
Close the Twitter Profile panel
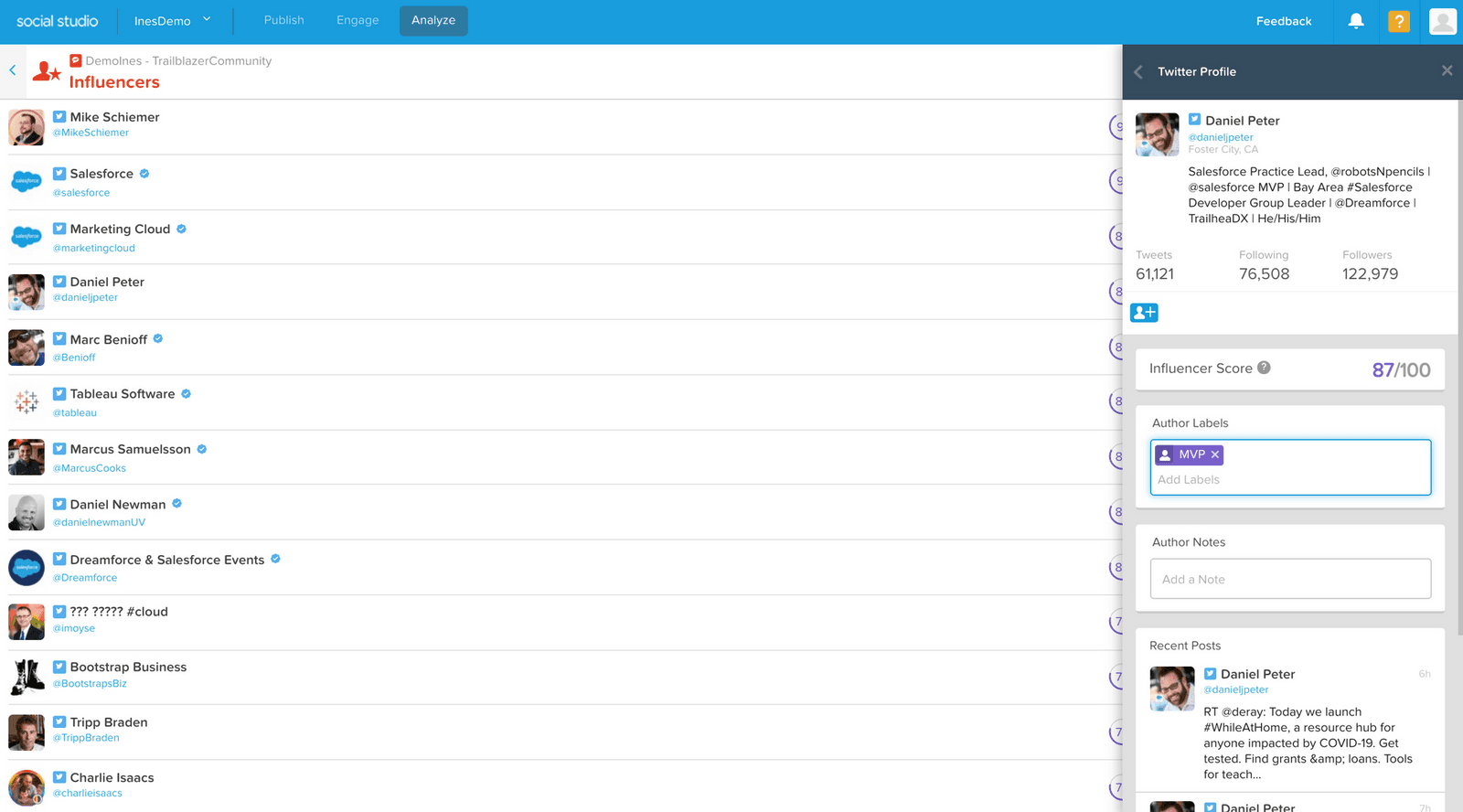click(1447, 70)
